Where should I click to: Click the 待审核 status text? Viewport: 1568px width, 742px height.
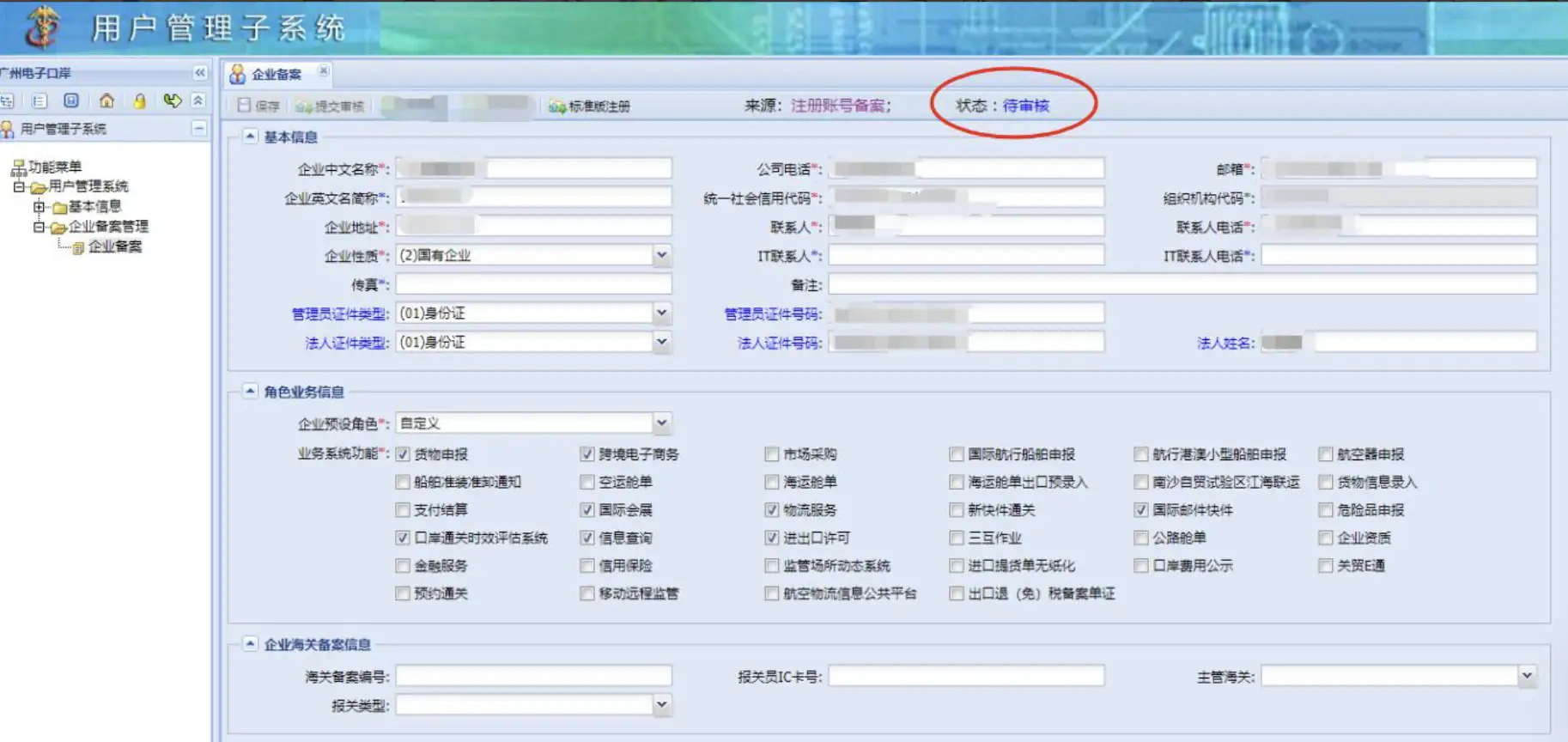pos(1026,106)
